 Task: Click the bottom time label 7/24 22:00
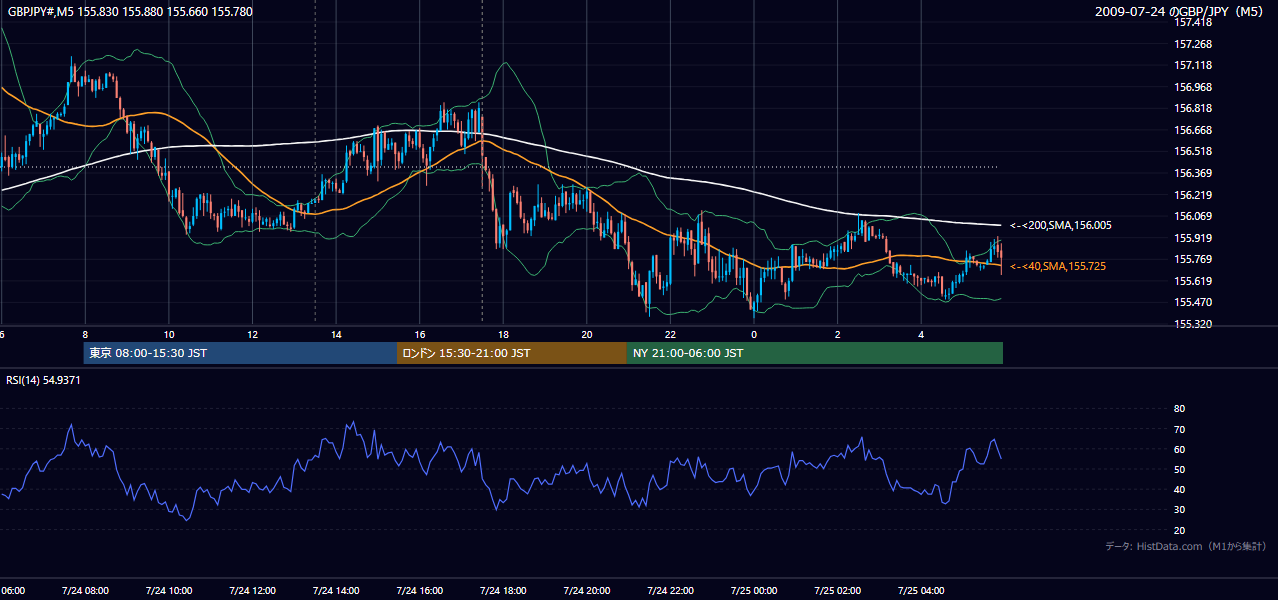(670, 591)
